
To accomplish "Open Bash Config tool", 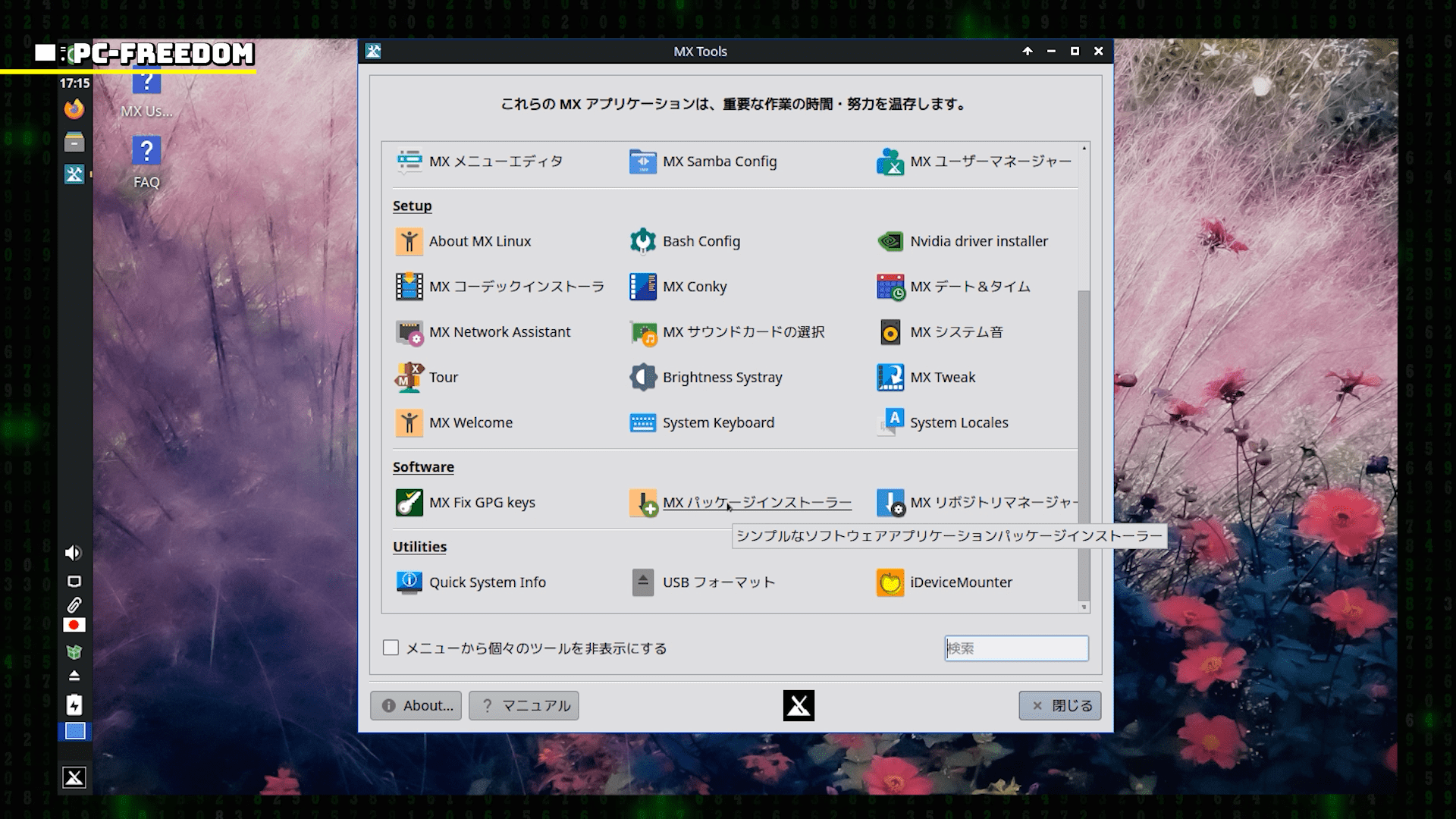I will (x=701, y=241).
